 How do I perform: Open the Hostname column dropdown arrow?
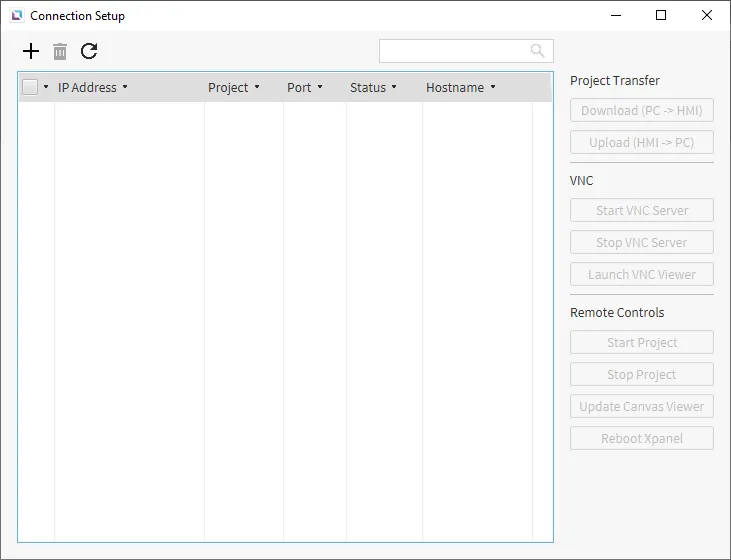tap(492, 87)
